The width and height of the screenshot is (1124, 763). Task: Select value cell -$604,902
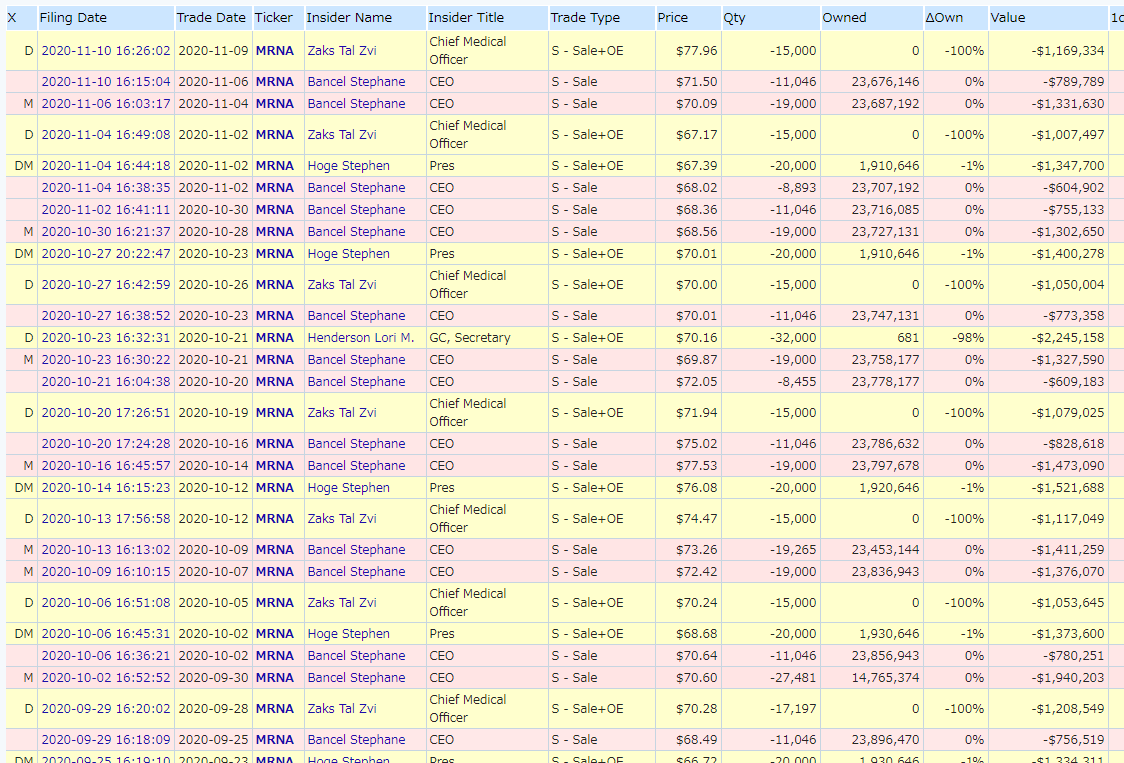pyautogui.click(x=1073, y=188)
